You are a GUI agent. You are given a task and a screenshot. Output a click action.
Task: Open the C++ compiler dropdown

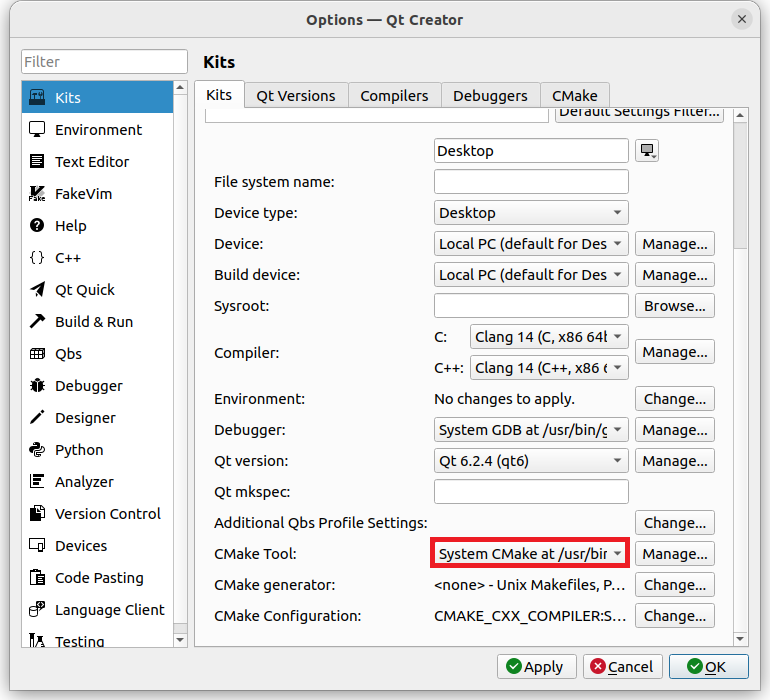[x=549, y=367]
